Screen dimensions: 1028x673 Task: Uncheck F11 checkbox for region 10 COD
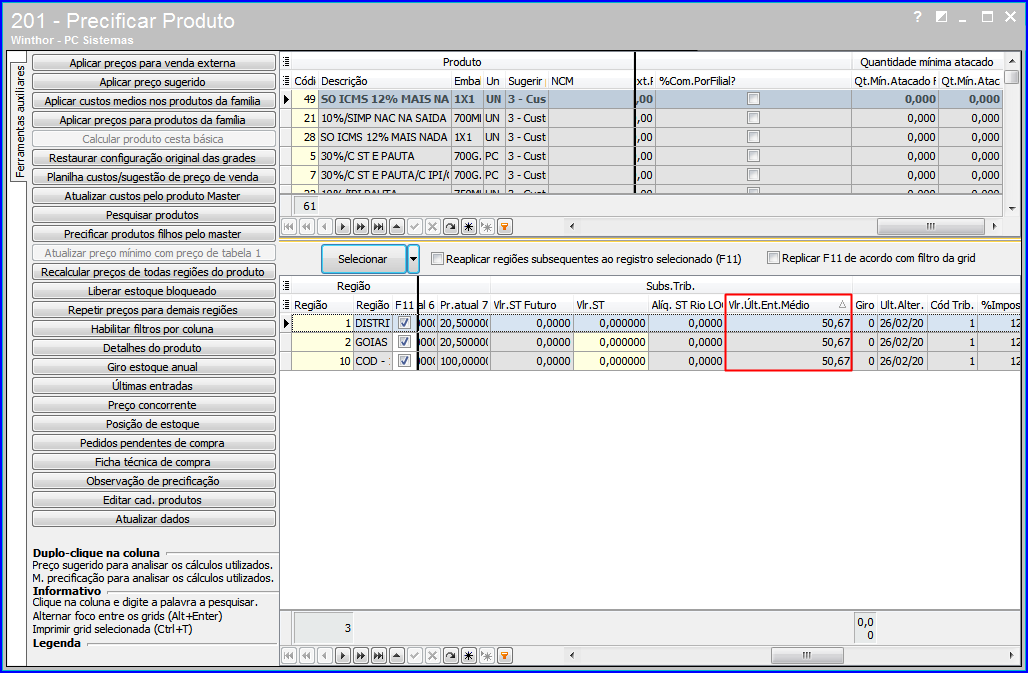pos(405,361)
